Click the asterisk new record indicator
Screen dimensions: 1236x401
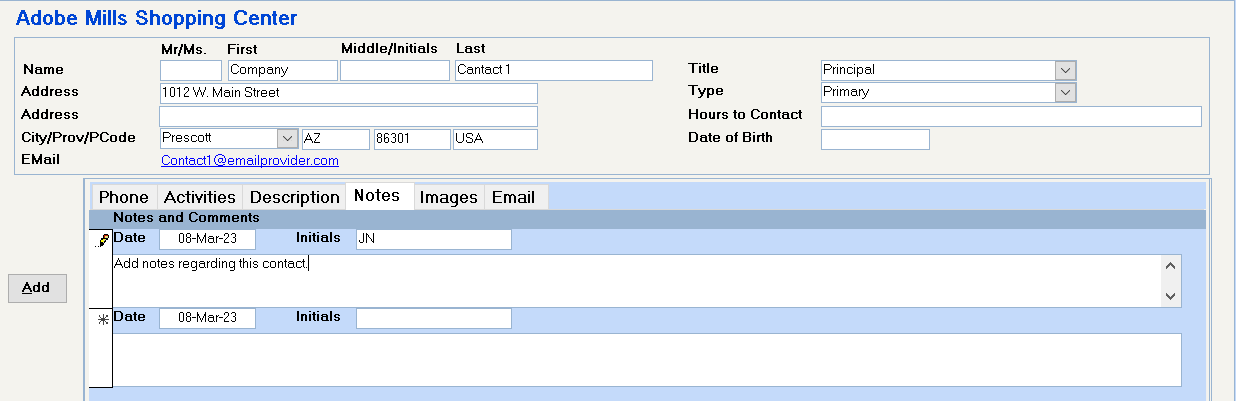point(102,319)
